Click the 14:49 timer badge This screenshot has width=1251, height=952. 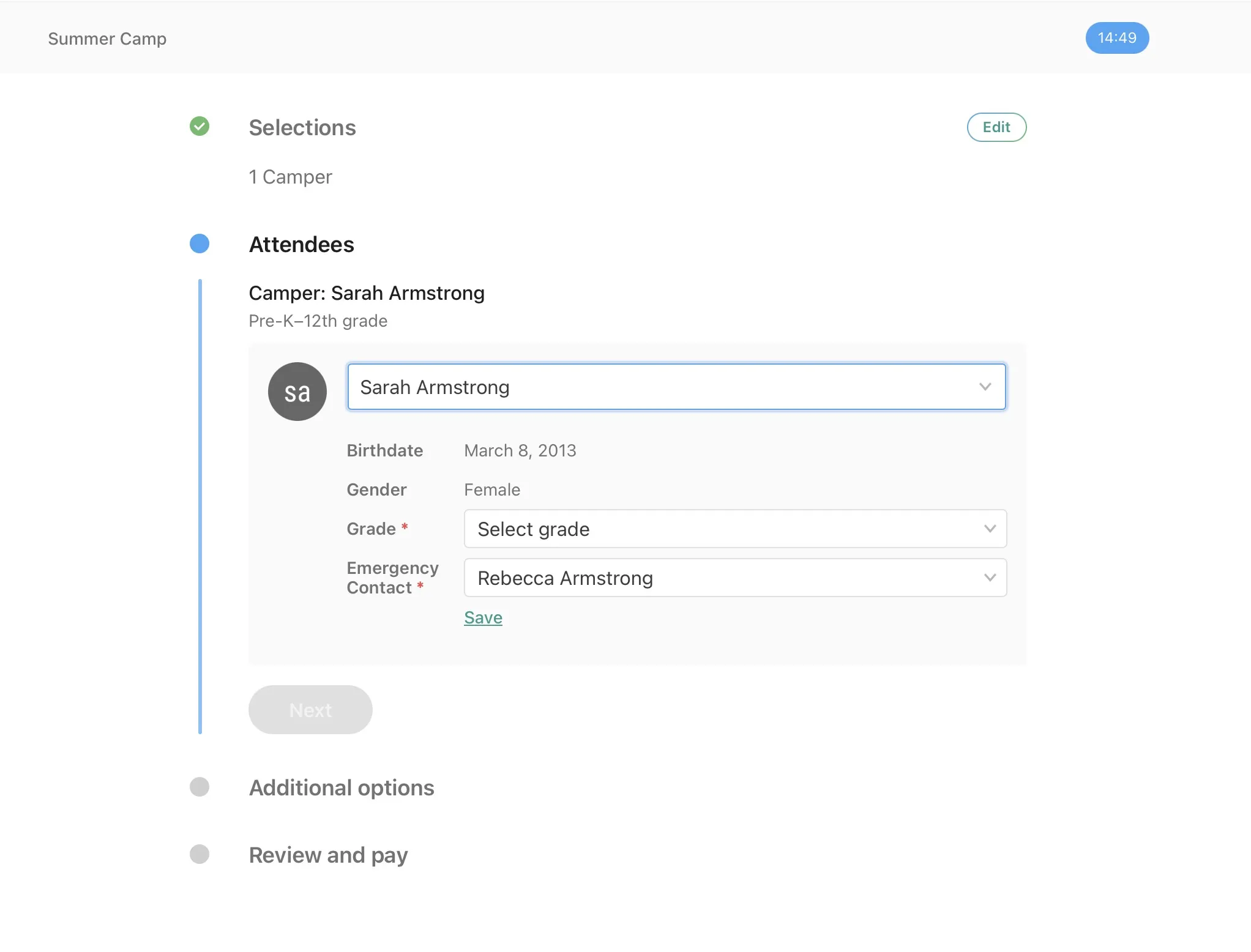(x=1117, y=38)
